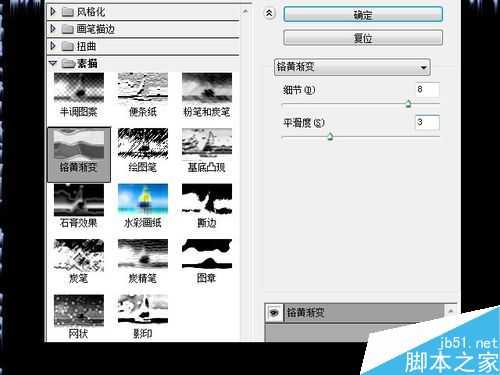Screen dimensions: 500x375
Task: Select the 铬黄渐变 filter thumbnail
Action: click(x=79, y=154)
